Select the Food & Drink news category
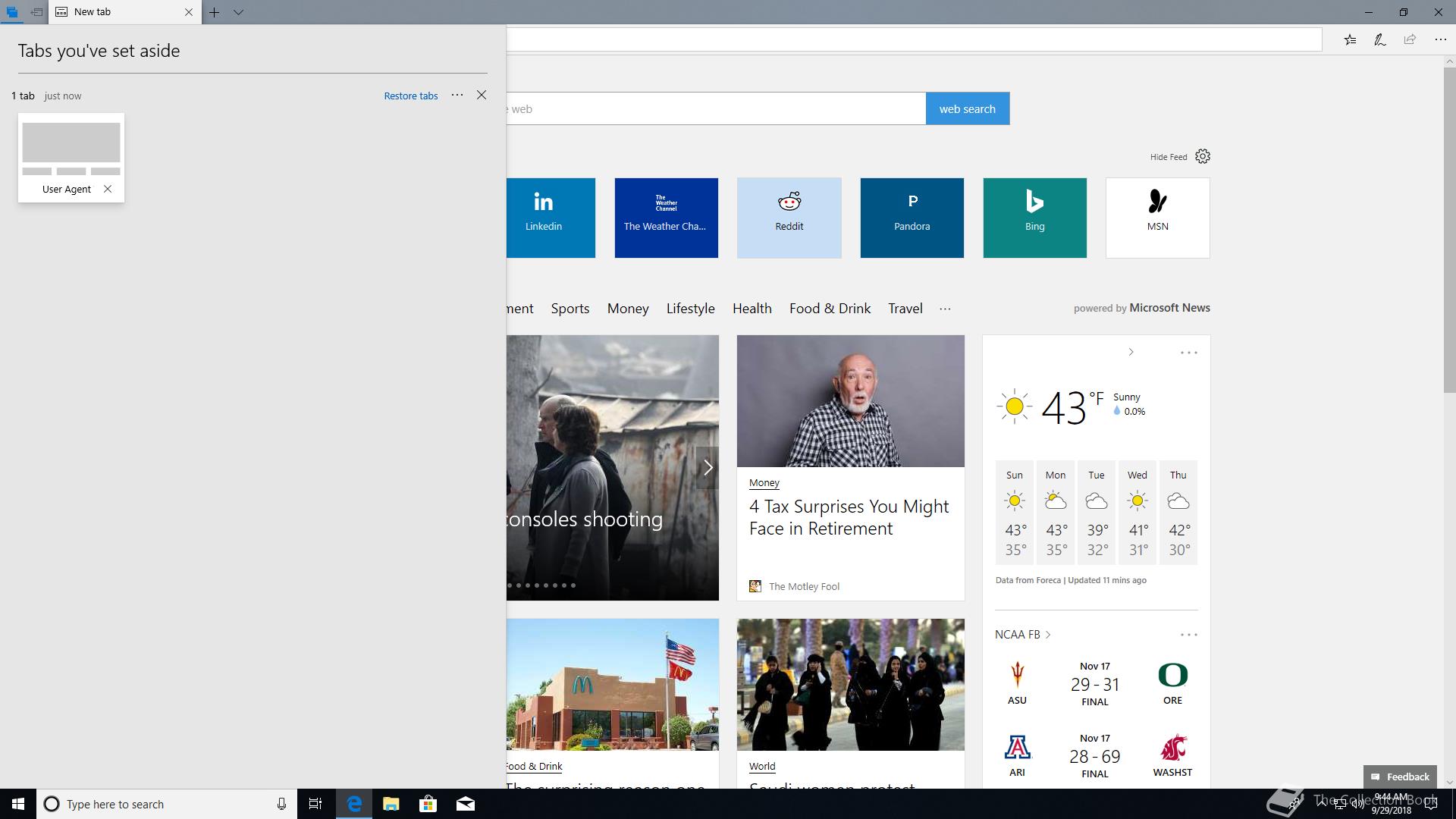The image size is (1456, 819). tap(830, 309)
